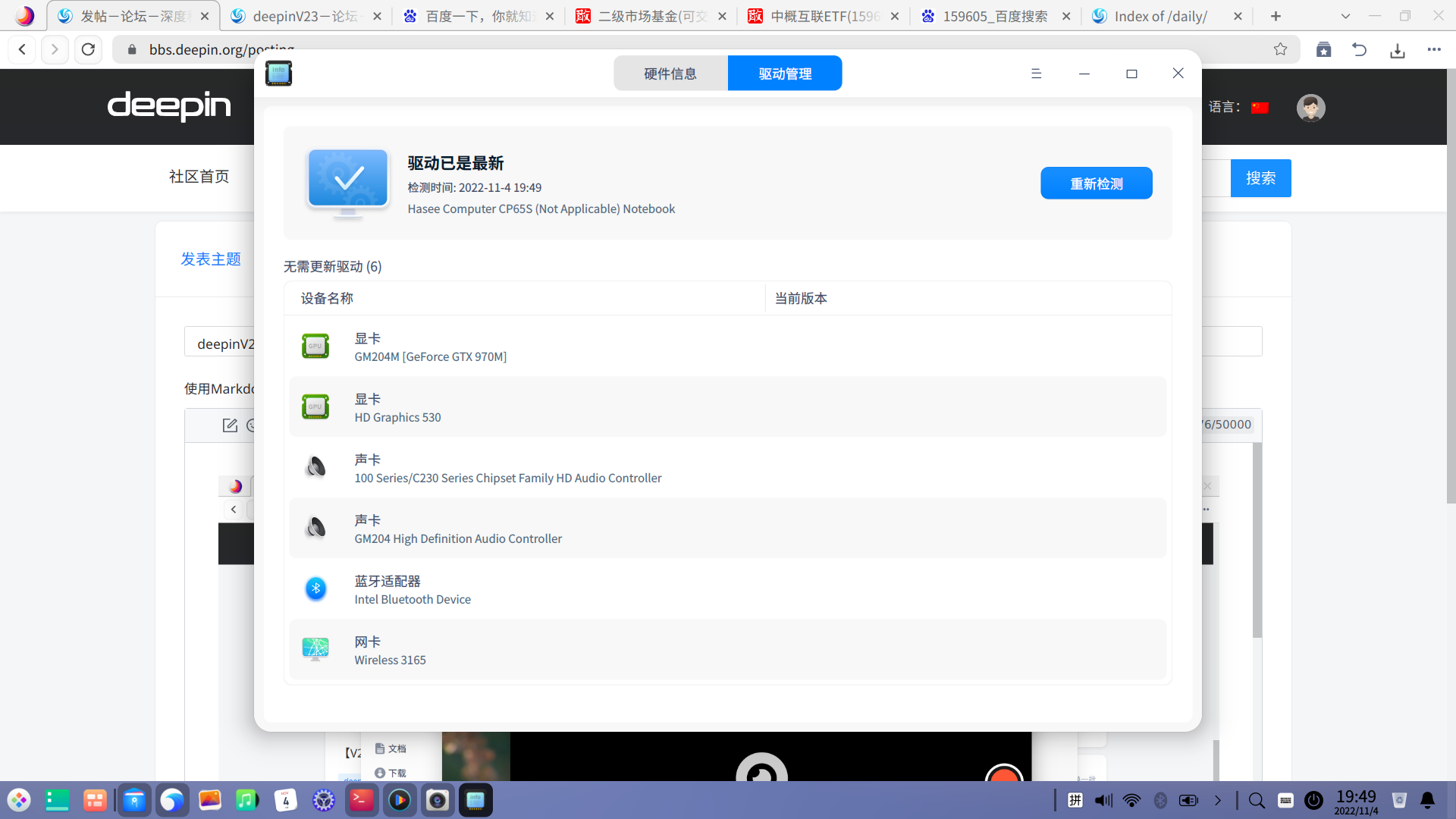Expand the browser tab list chevron

[1345, 16]
